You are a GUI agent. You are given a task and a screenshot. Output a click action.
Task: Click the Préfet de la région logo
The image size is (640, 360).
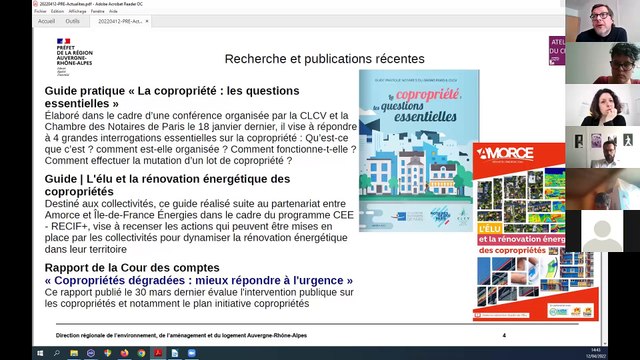point(74,57)
